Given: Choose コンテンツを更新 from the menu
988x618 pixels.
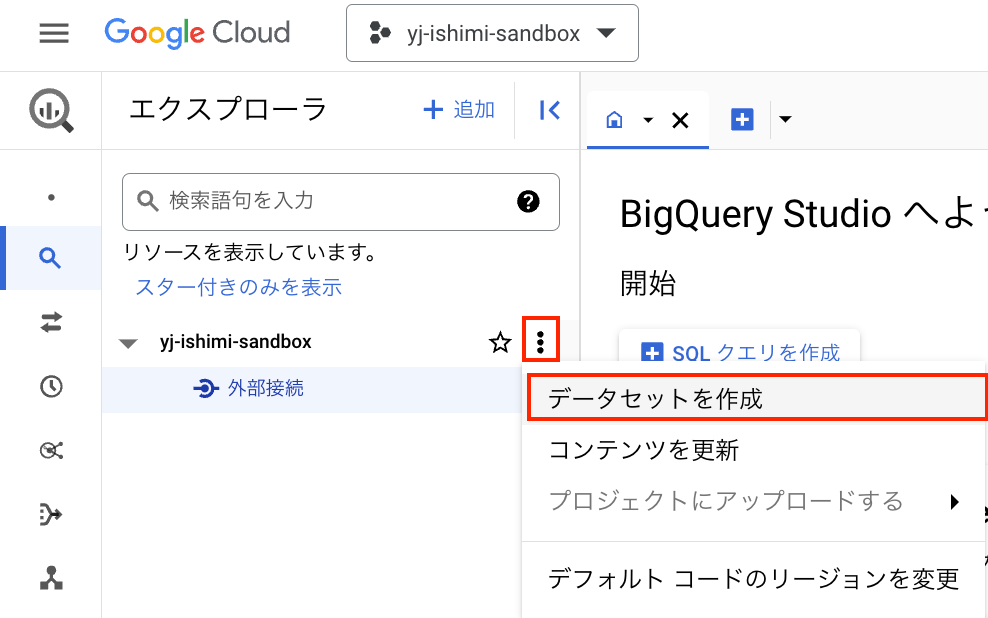Looking at the screenshot, I should (755, 450).
